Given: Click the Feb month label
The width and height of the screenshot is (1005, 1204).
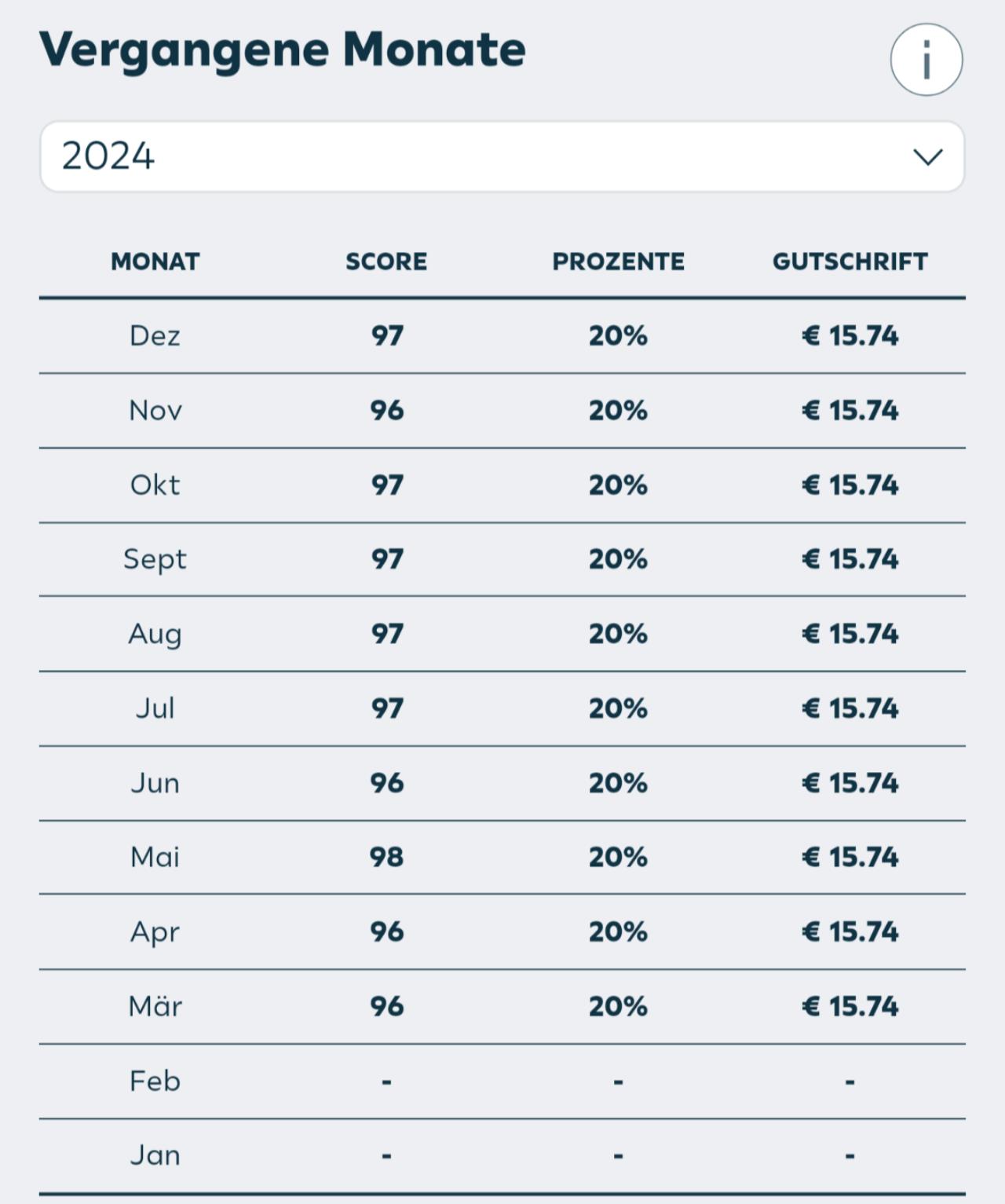Looking at the screenshot, I should tap(155, 1081).
